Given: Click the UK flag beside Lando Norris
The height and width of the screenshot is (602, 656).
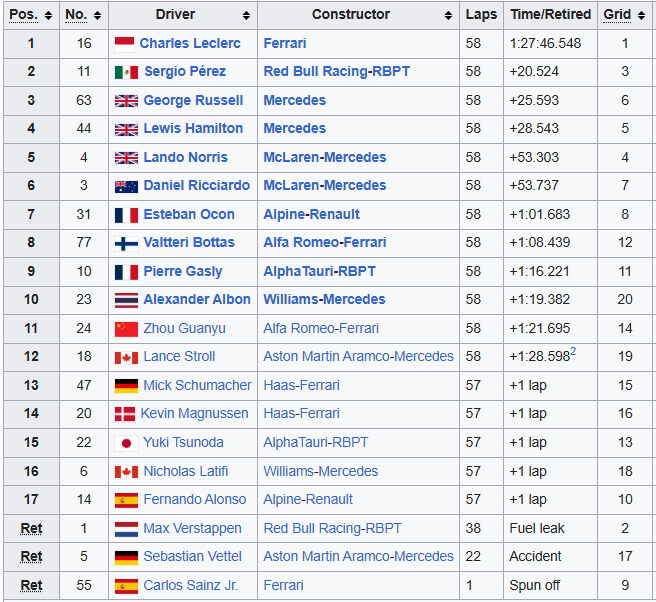Looking at the screenshot, I should [126, 158].
